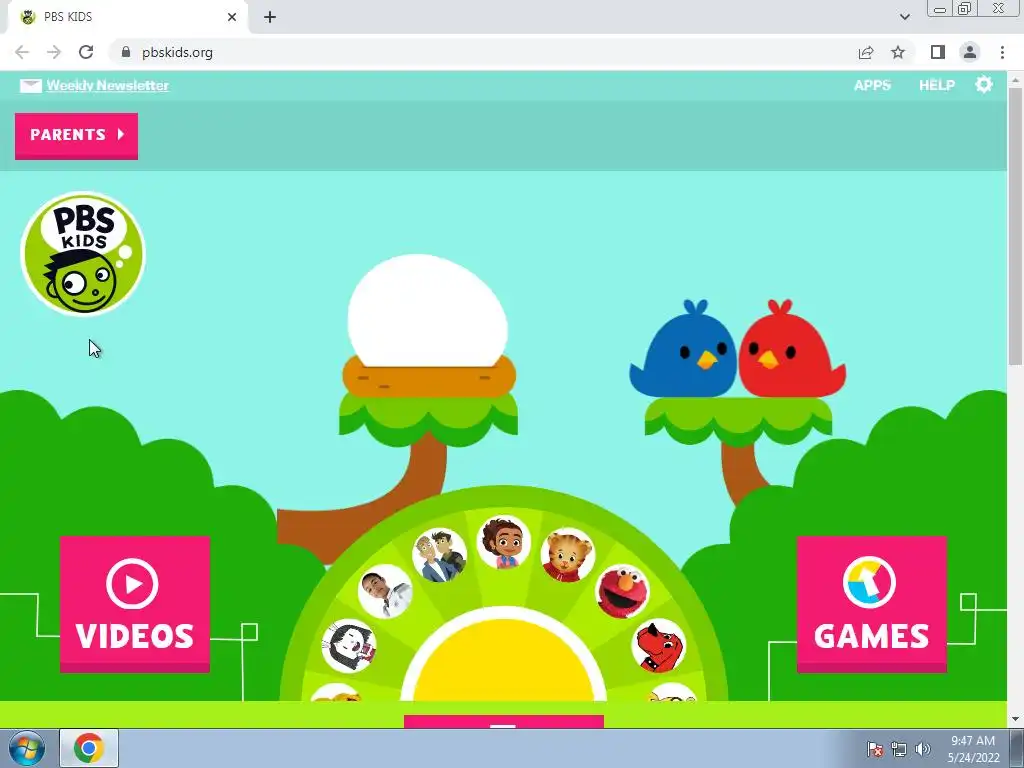Click the Weekly Newsletter envelope icon
This screenshot has height=768, width=1024.
pyautogui.click(x=30, y=86)
